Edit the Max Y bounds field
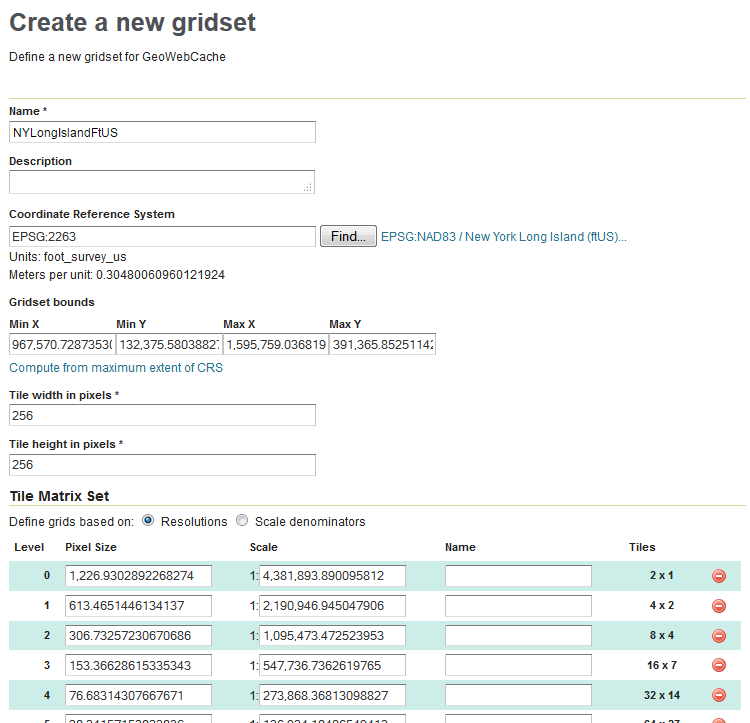750x723 pixels. 382,345
